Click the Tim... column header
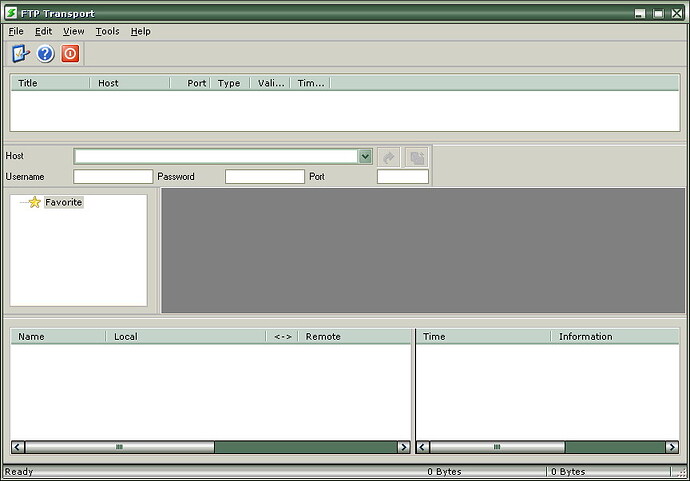 310,83
